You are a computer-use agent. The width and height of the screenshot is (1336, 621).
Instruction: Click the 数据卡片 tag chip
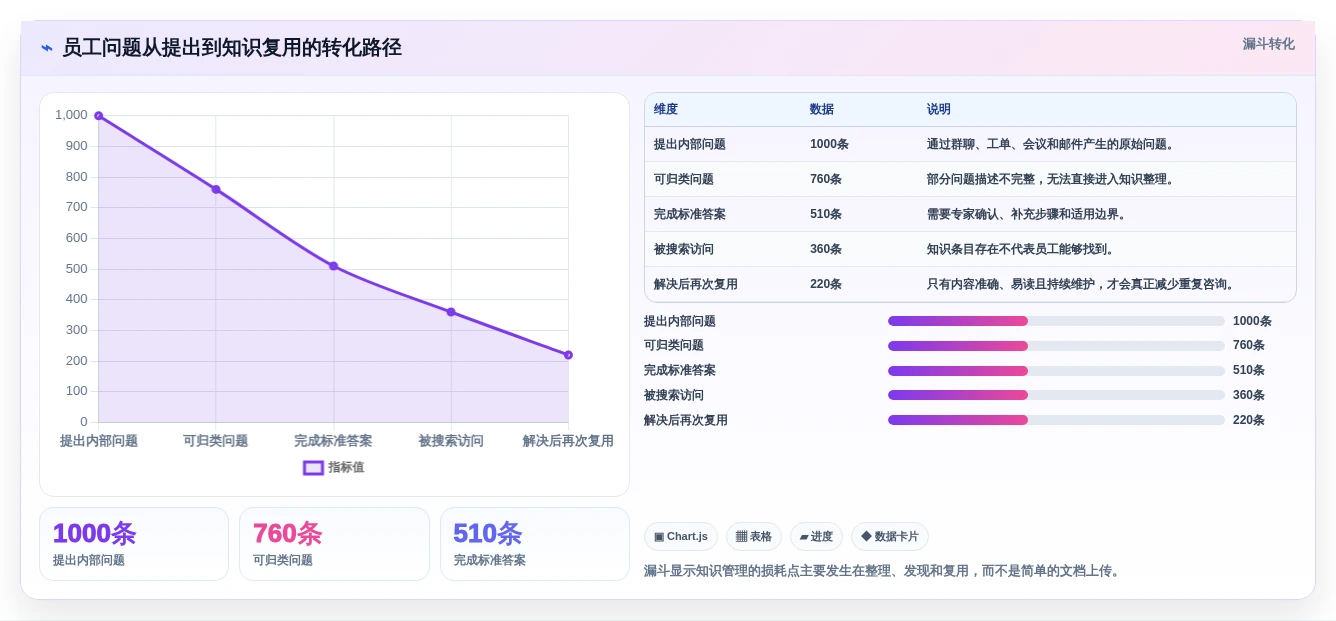(x=890, y=537)
